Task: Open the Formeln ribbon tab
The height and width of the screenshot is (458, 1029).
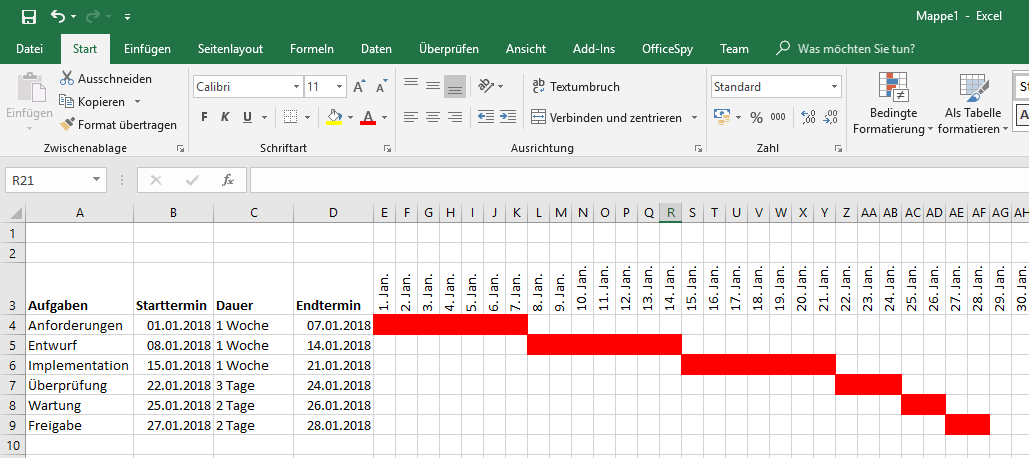Action: click(x=311, y=48)
